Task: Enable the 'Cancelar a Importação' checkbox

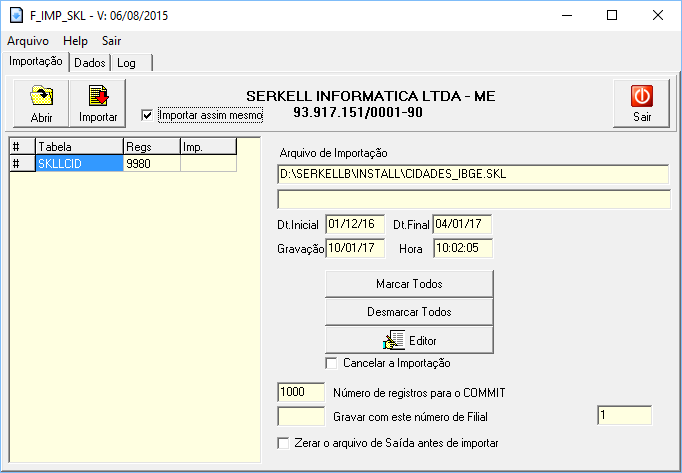Action: click(x=331, y=363)
